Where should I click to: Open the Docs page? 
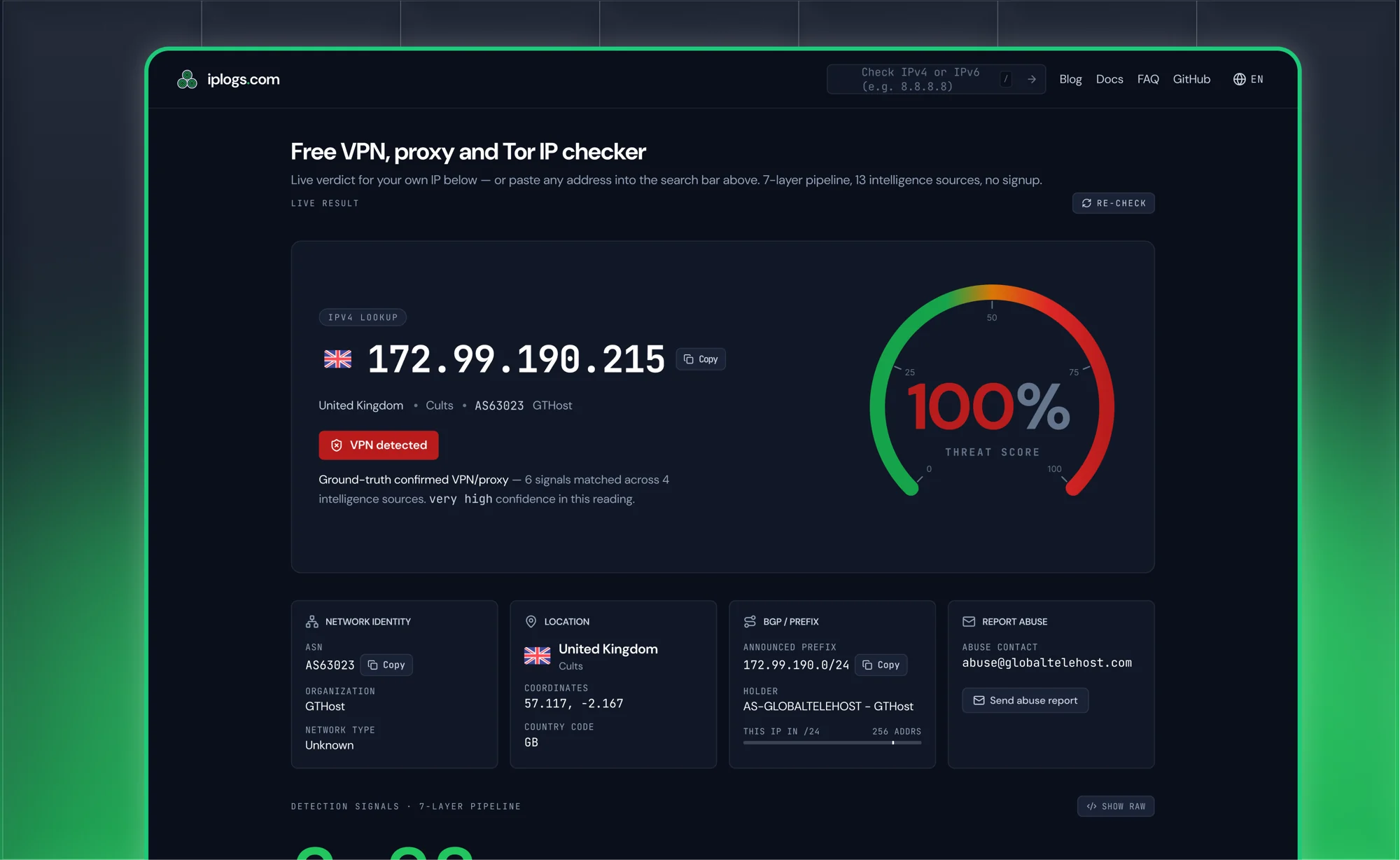(1109, 79)
